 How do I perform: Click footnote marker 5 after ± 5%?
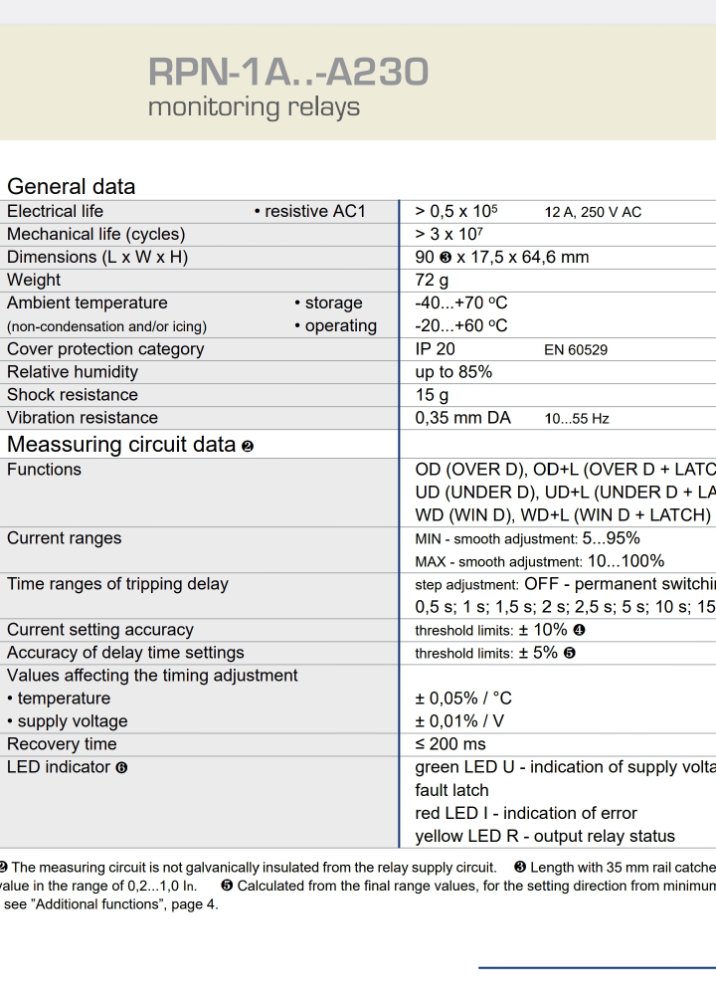click(569, 653)
